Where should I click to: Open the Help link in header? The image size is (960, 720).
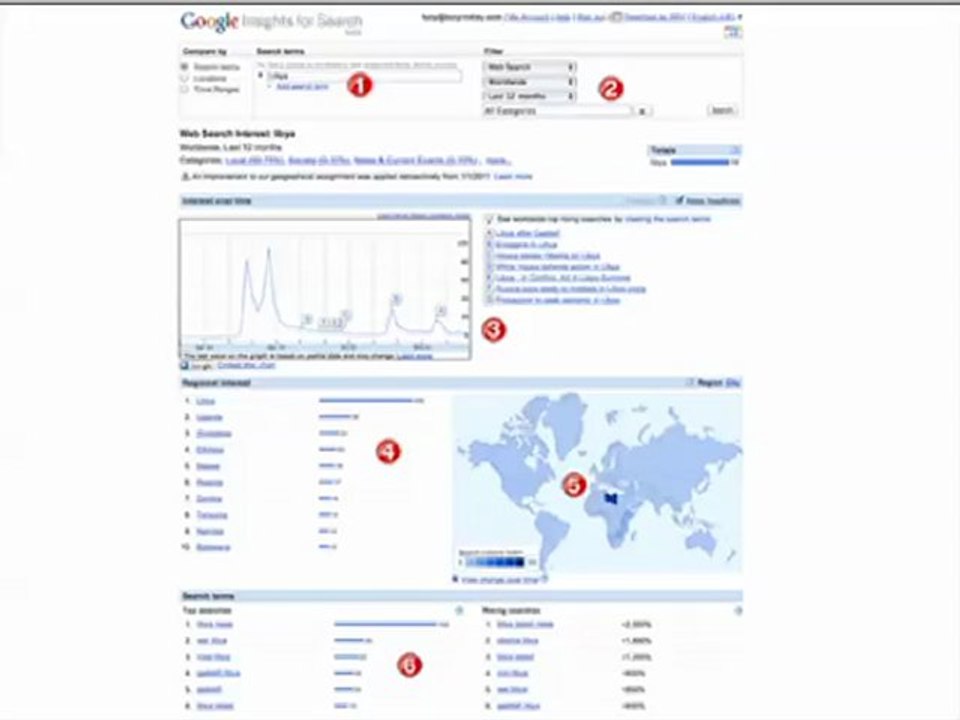tap(563, 17)
